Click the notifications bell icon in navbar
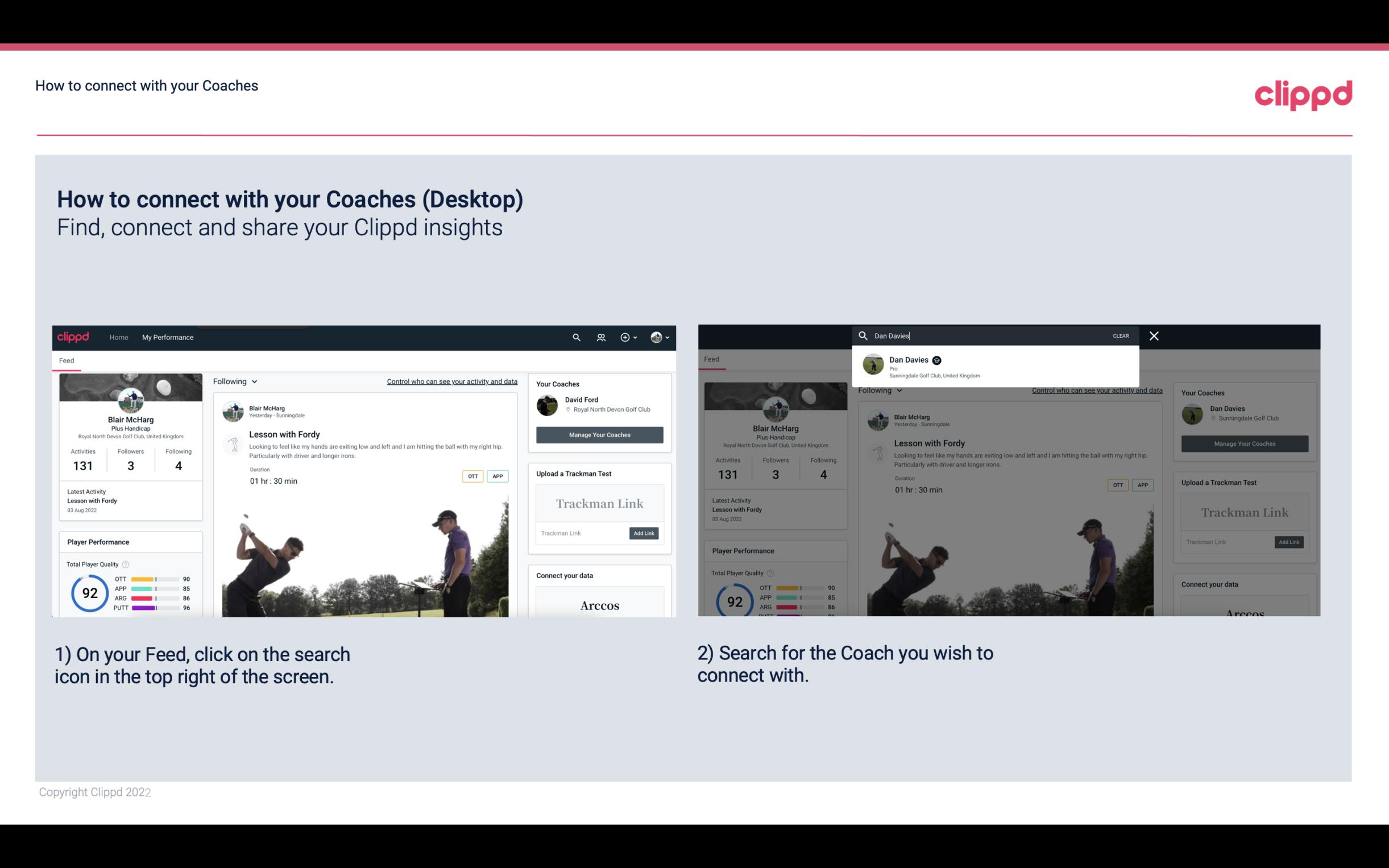The width and height of the screenshot is (1389, 868). [x=601, y=337]
